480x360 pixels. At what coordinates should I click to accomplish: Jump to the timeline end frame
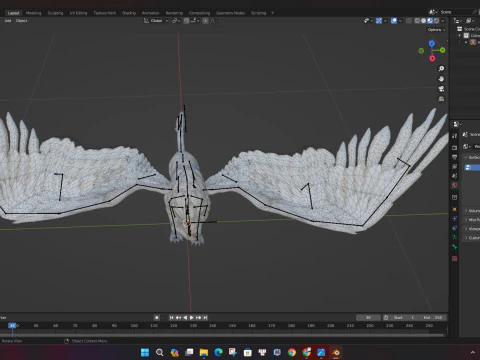coord(205,318)
